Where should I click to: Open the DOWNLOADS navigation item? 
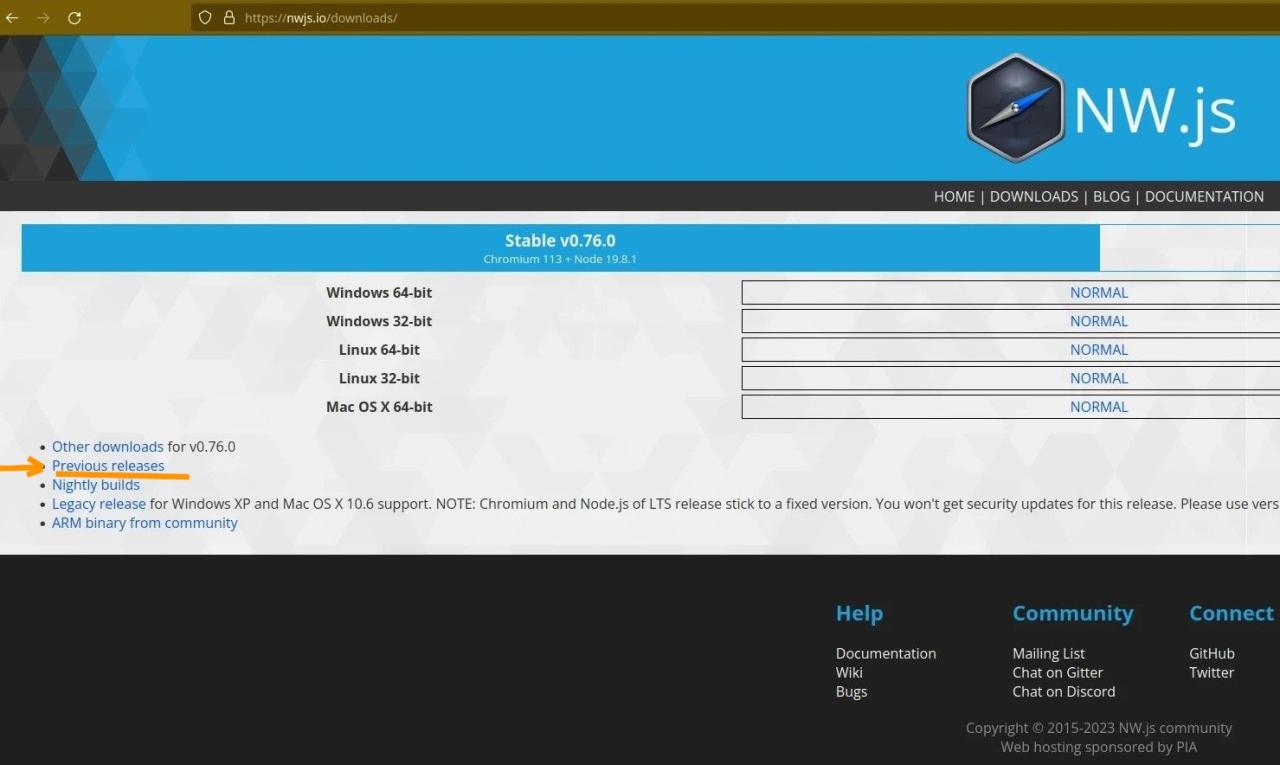click(1033, 197)
